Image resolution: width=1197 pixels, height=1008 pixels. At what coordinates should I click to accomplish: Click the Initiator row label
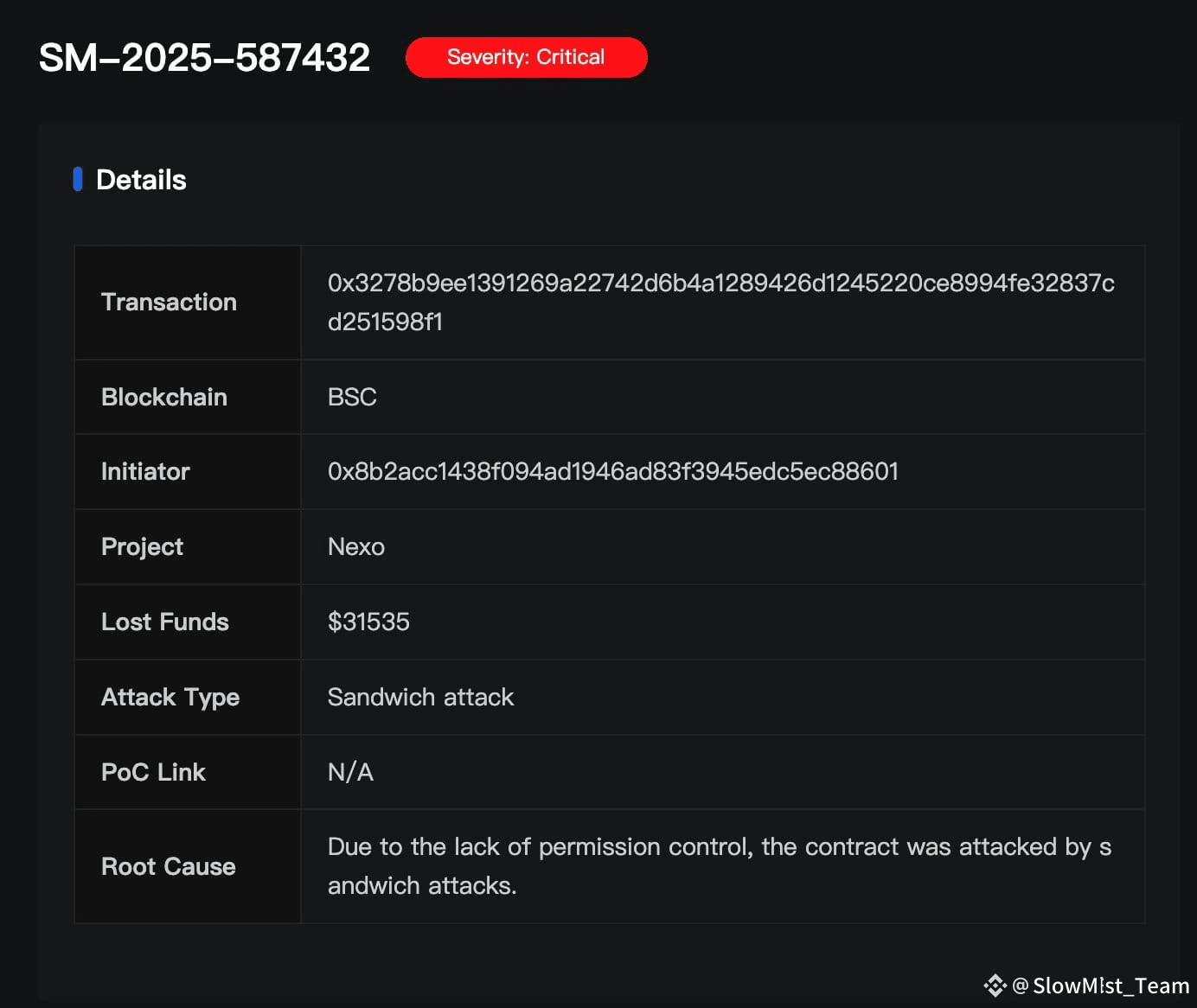coord(145,471)
